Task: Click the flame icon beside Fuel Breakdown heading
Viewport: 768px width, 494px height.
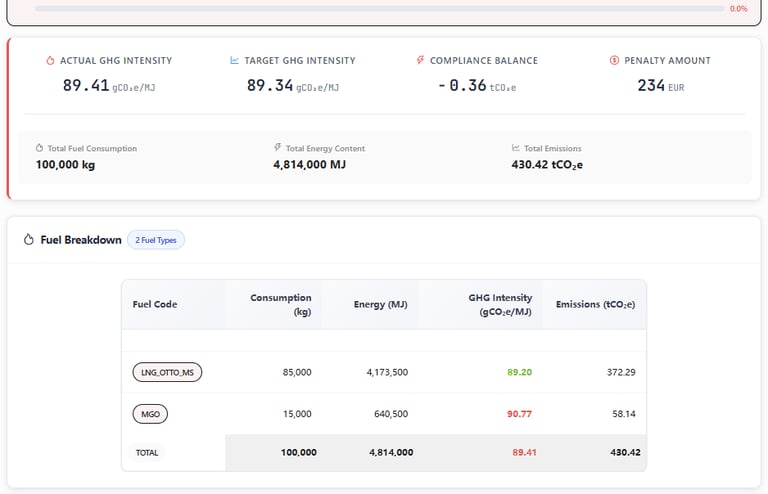Action: pyautogui.click(x=29, y=240)
